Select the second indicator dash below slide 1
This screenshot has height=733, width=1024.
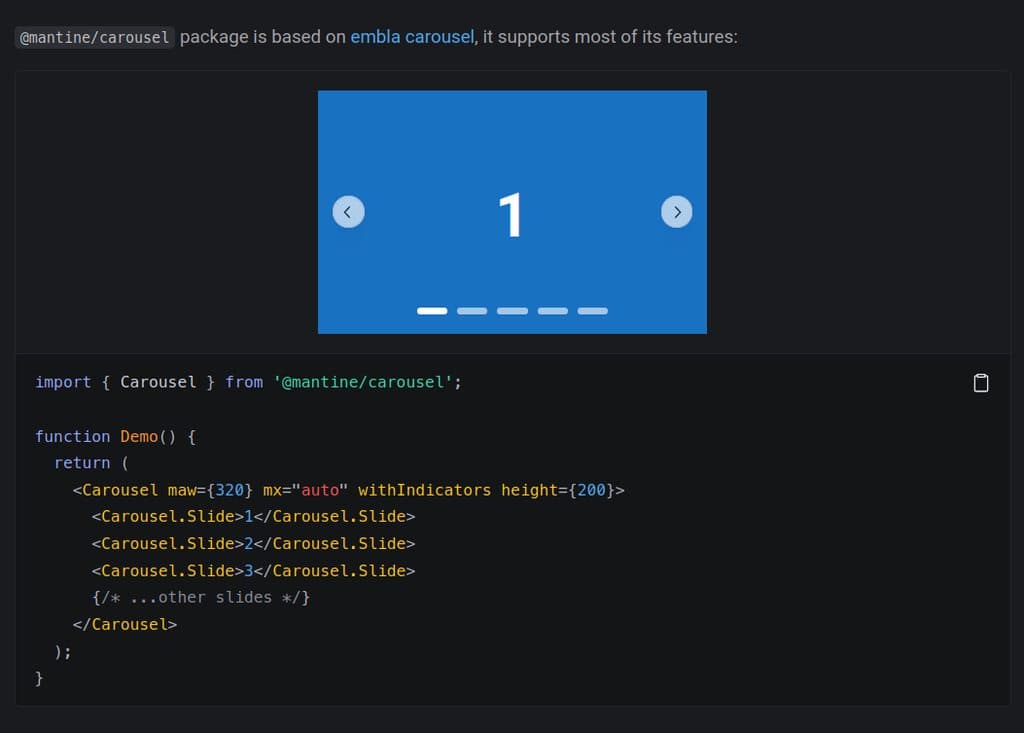click(472, 310)
